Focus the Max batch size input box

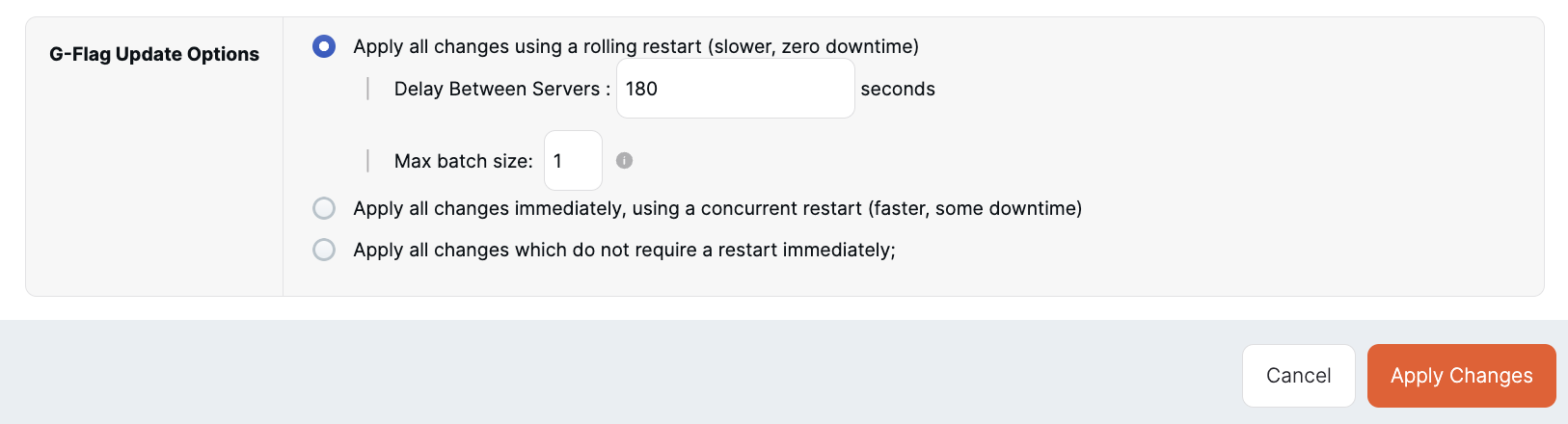click(x=573, y=161)
